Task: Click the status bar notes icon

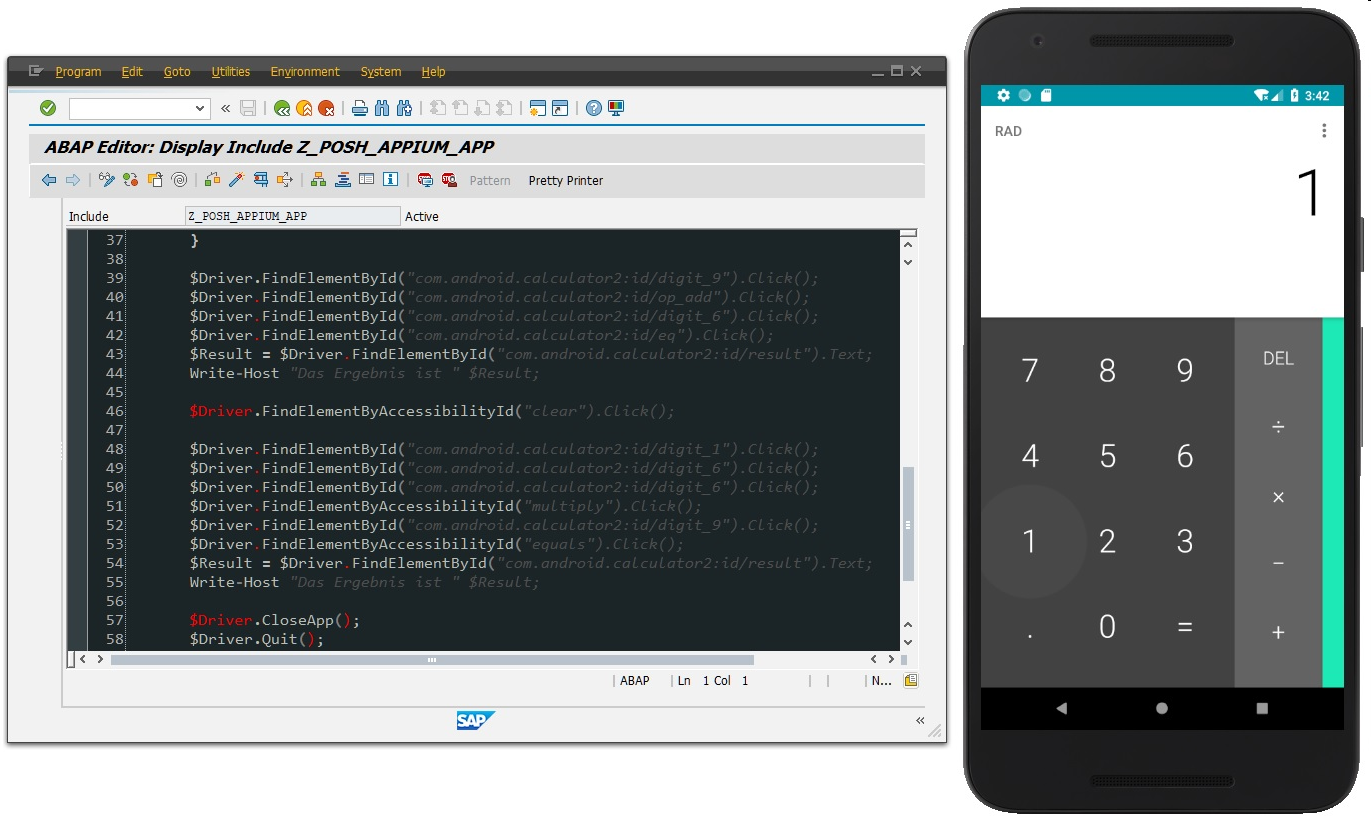Action: pyautogui.click(x=910, y=681)
